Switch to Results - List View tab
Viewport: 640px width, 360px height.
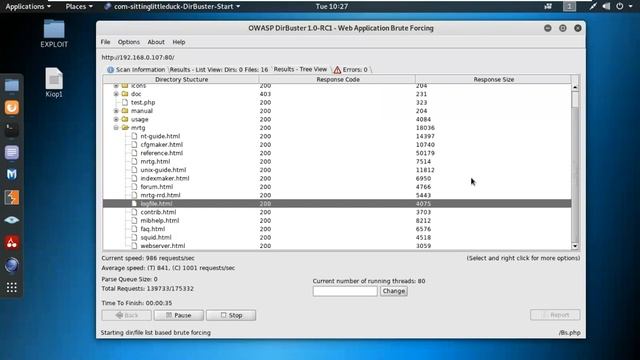[219, 70]
